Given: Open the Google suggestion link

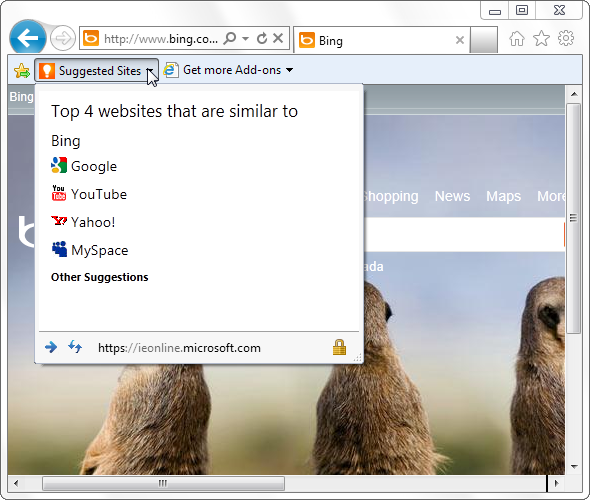Looking at the screenshot, I should click(94, 166).
